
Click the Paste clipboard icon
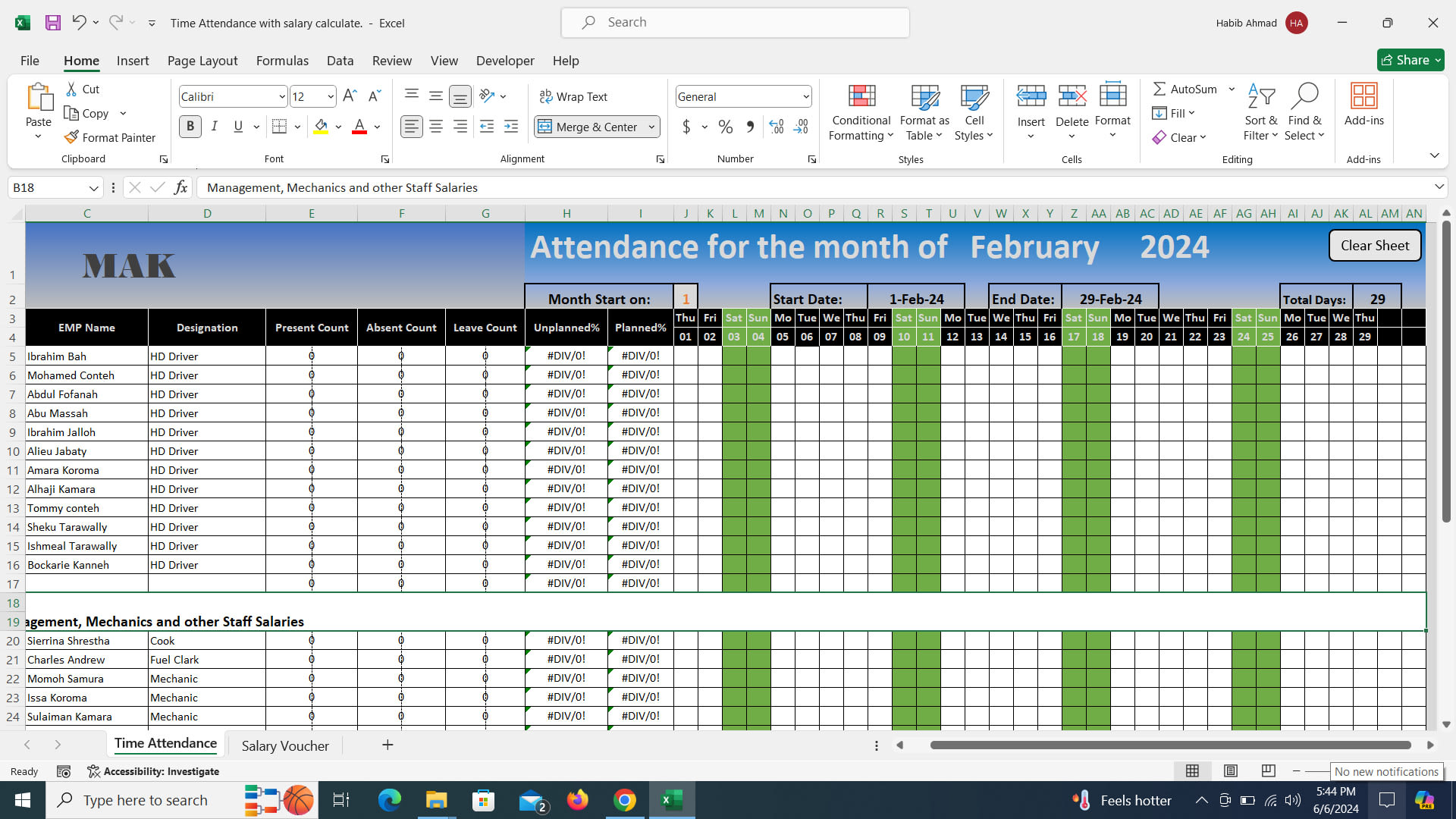click(39, 97)
